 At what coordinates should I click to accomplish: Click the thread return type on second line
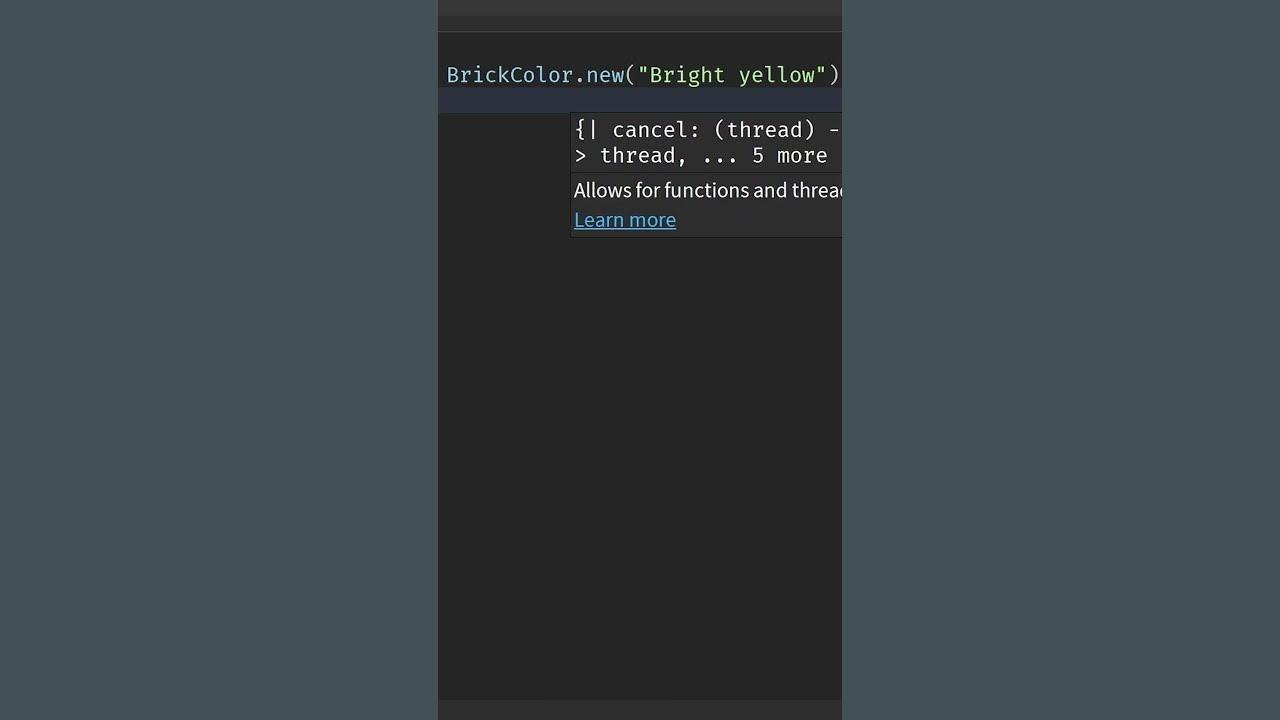[x=637, y=156]
